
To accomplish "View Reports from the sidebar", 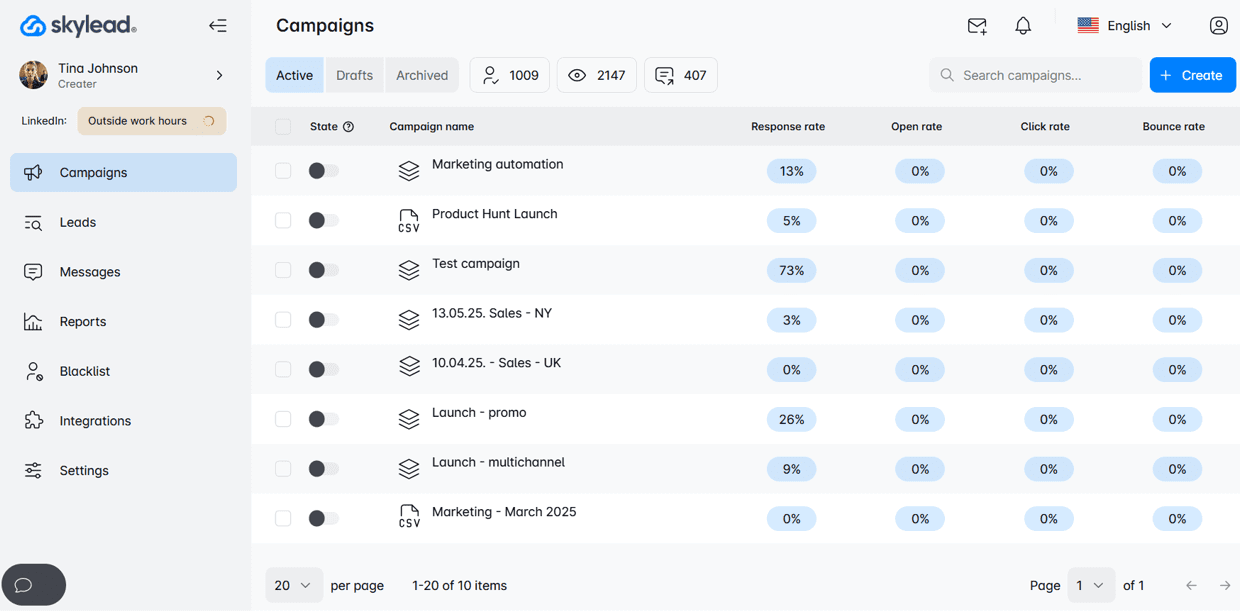I will 82,321.
